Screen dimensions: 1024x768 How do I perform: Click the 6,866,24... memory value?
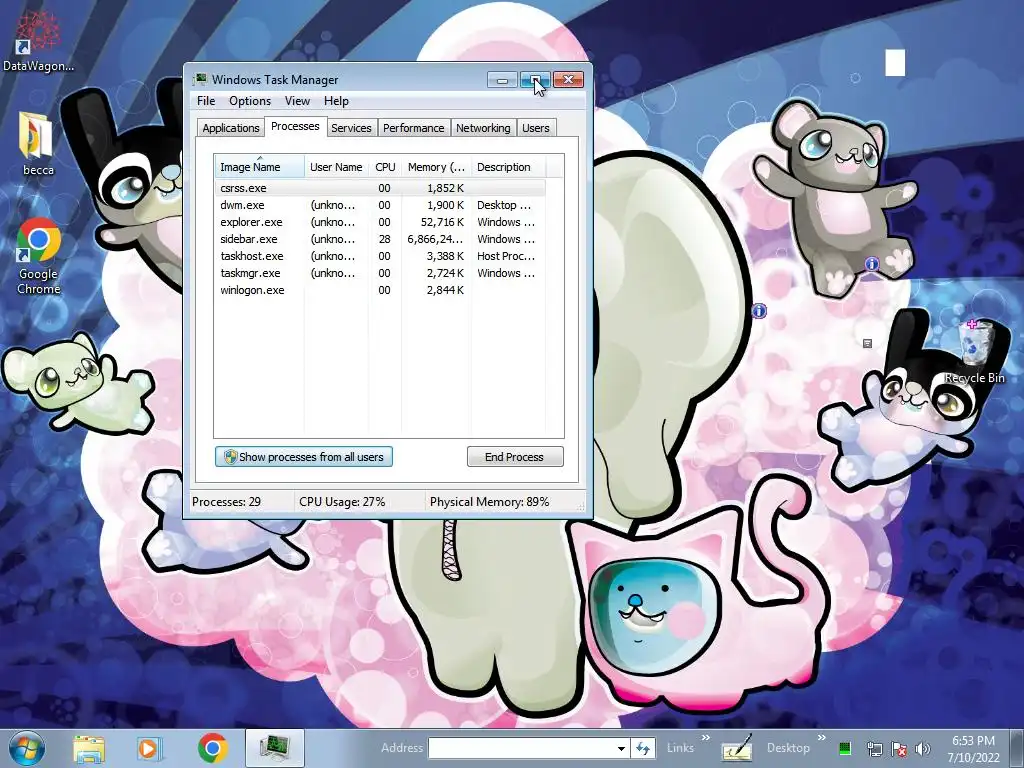(x=435, y=239)
